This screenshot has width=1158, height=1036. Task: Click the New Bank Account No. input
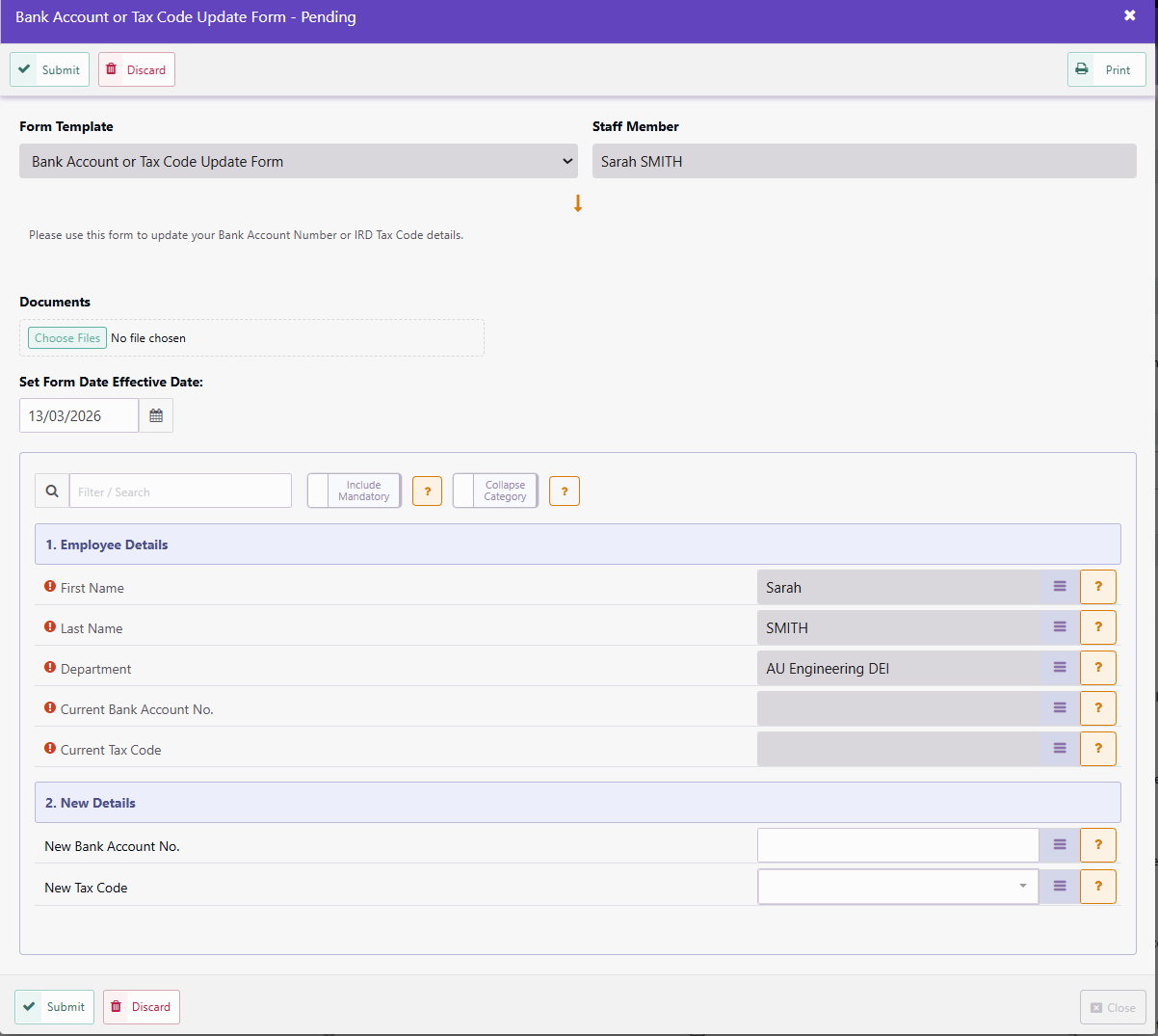[x=898, y=845]
